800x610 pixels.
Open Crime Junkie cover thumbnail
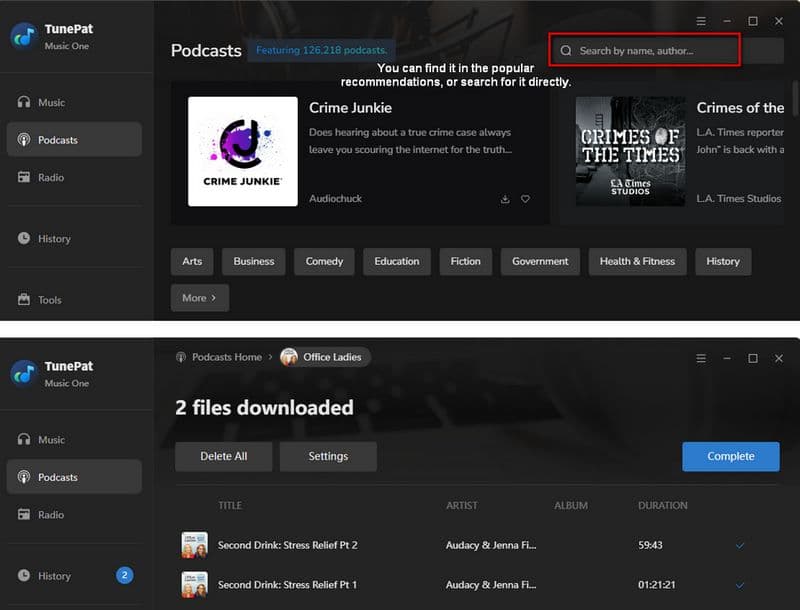click(x=243, y=151)
